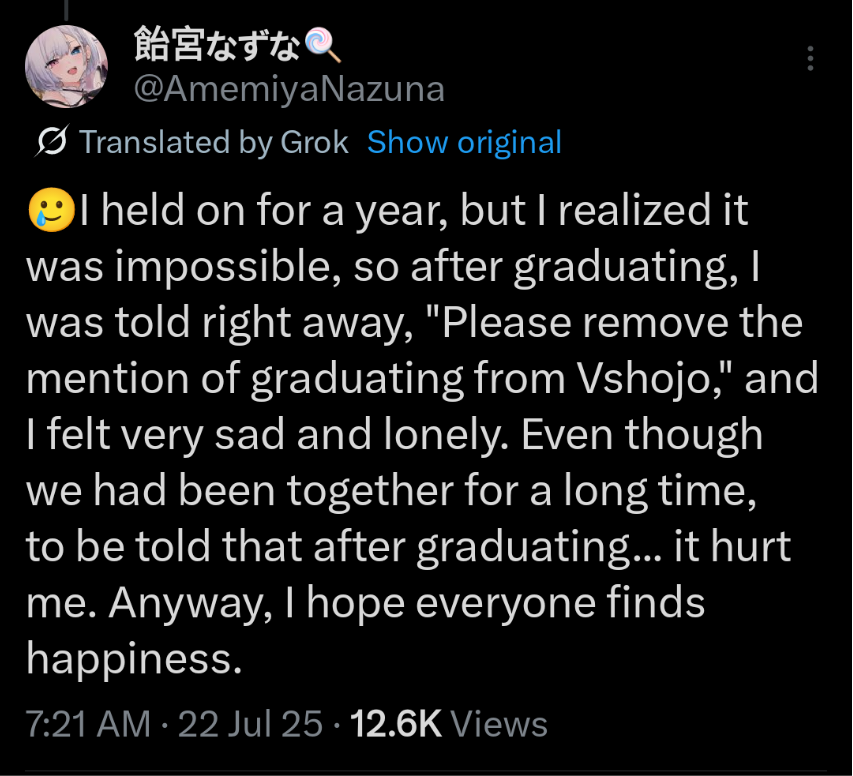The height and width of the screenshot is (776, 853).
Task: Click the 7:21 AM timestamp
Action: point(88,724)
